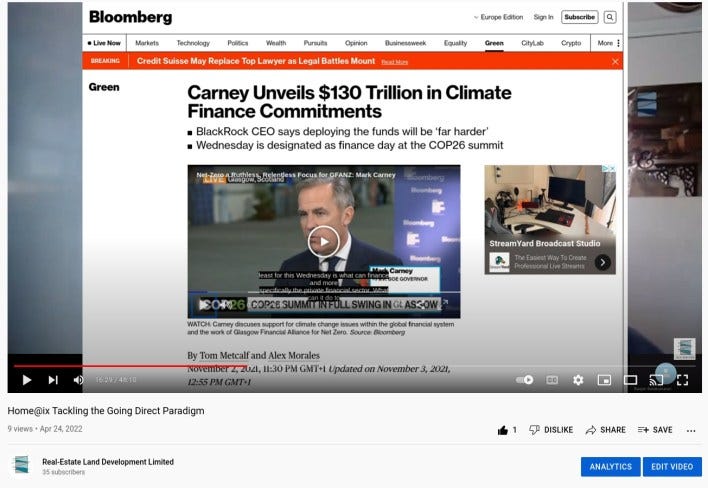Play the Mark Carney embedded video
The width and height of the screenshot is (708, 488).
point(324,242)
